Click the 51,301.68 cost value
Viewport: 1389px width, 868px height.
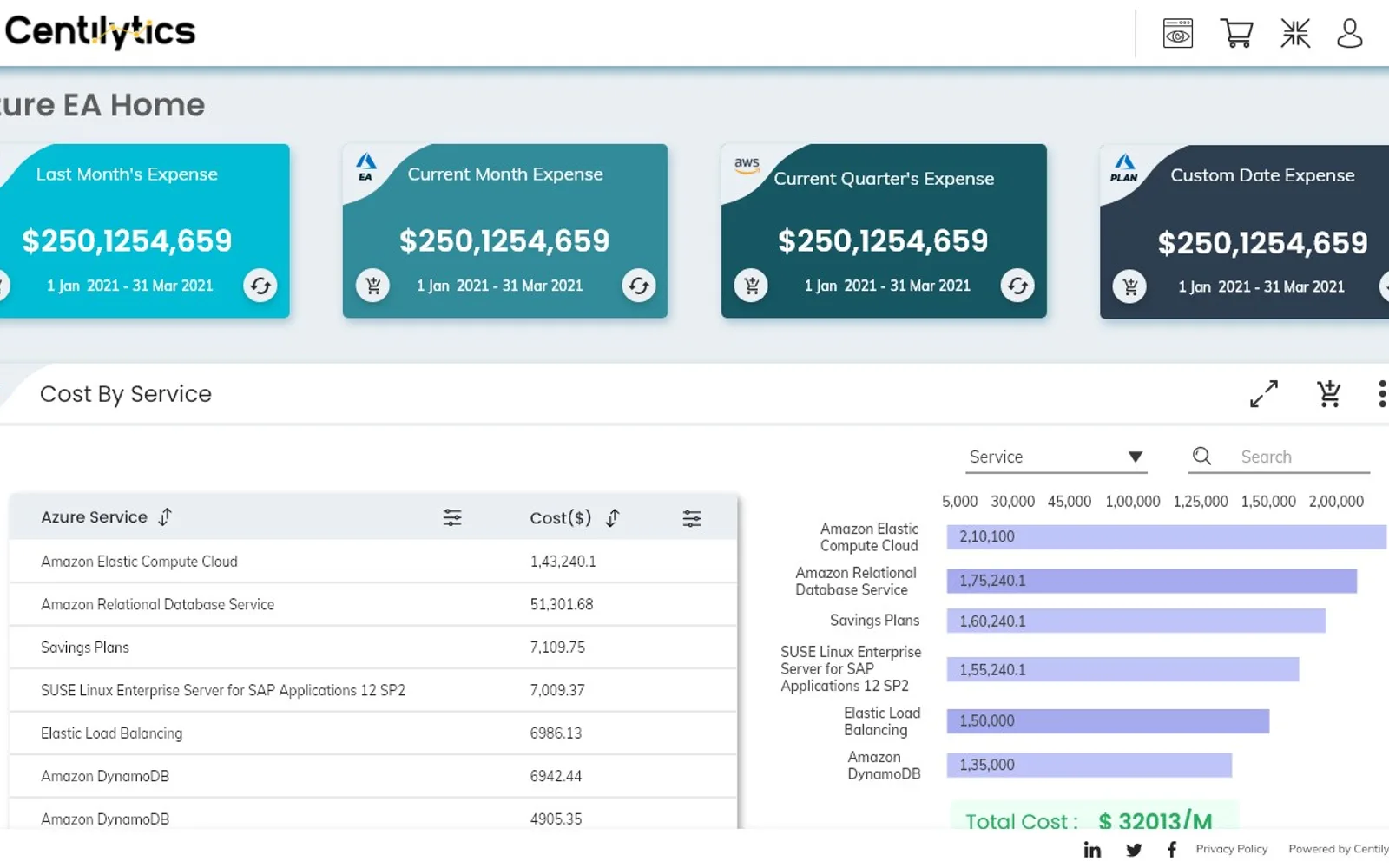click(x=562, y=604)
